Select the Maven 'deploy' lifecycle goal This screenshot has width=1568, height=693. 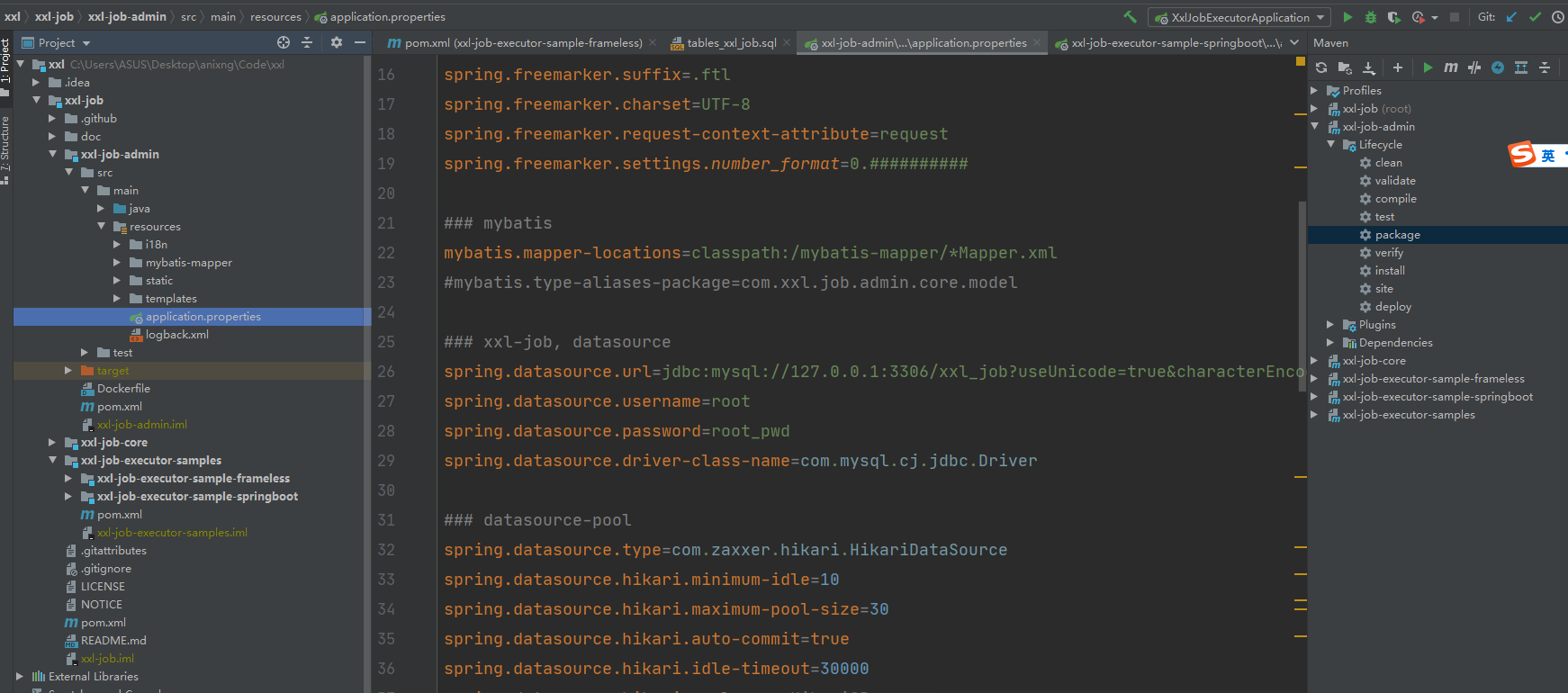point(1392,306)
